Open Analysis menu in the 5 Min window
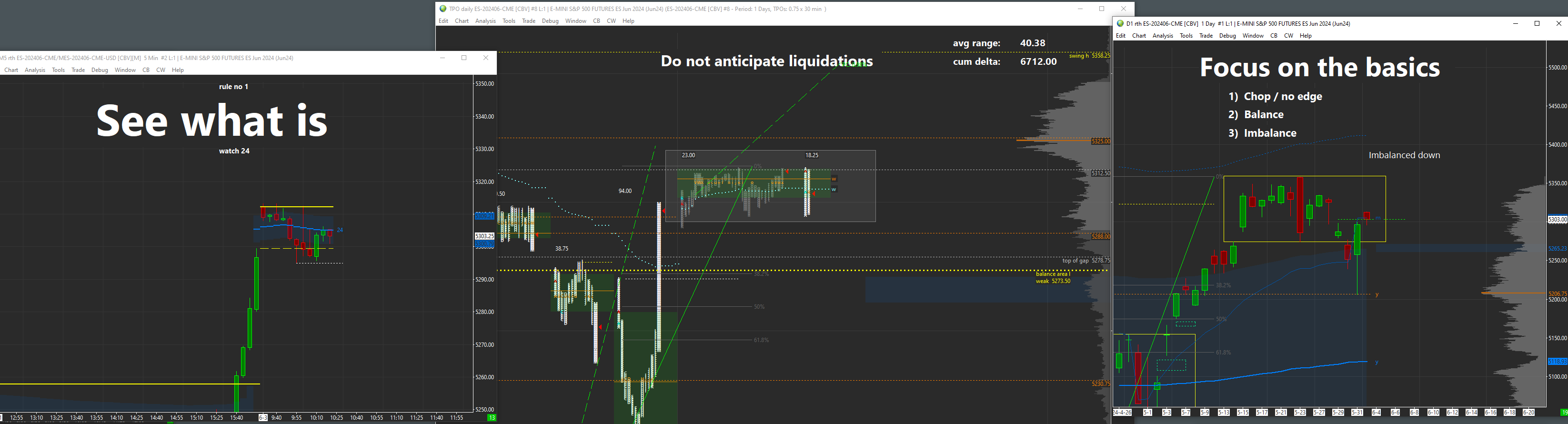The height and width of the screenshot is (424, 1568). click(35, 70)
